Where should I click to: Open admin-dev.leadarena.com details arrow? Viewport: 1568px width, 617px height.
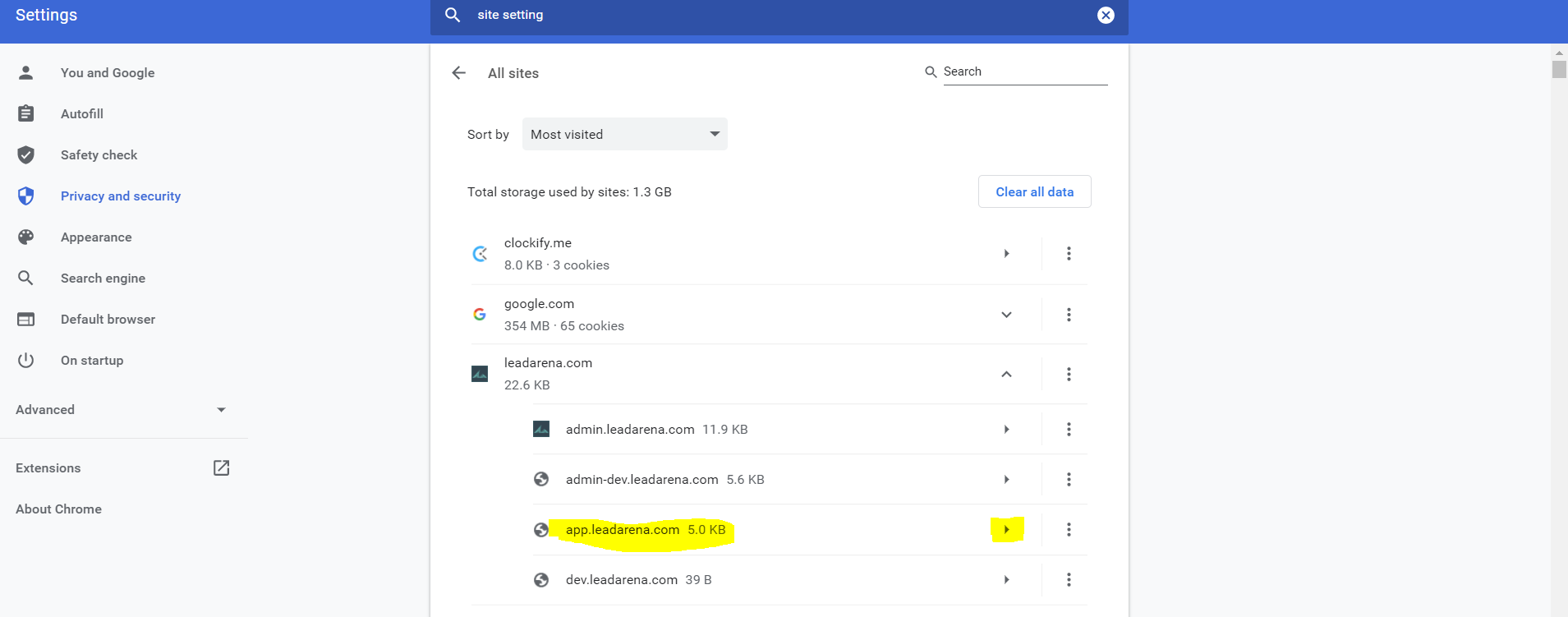click(x=1006, y=480)
